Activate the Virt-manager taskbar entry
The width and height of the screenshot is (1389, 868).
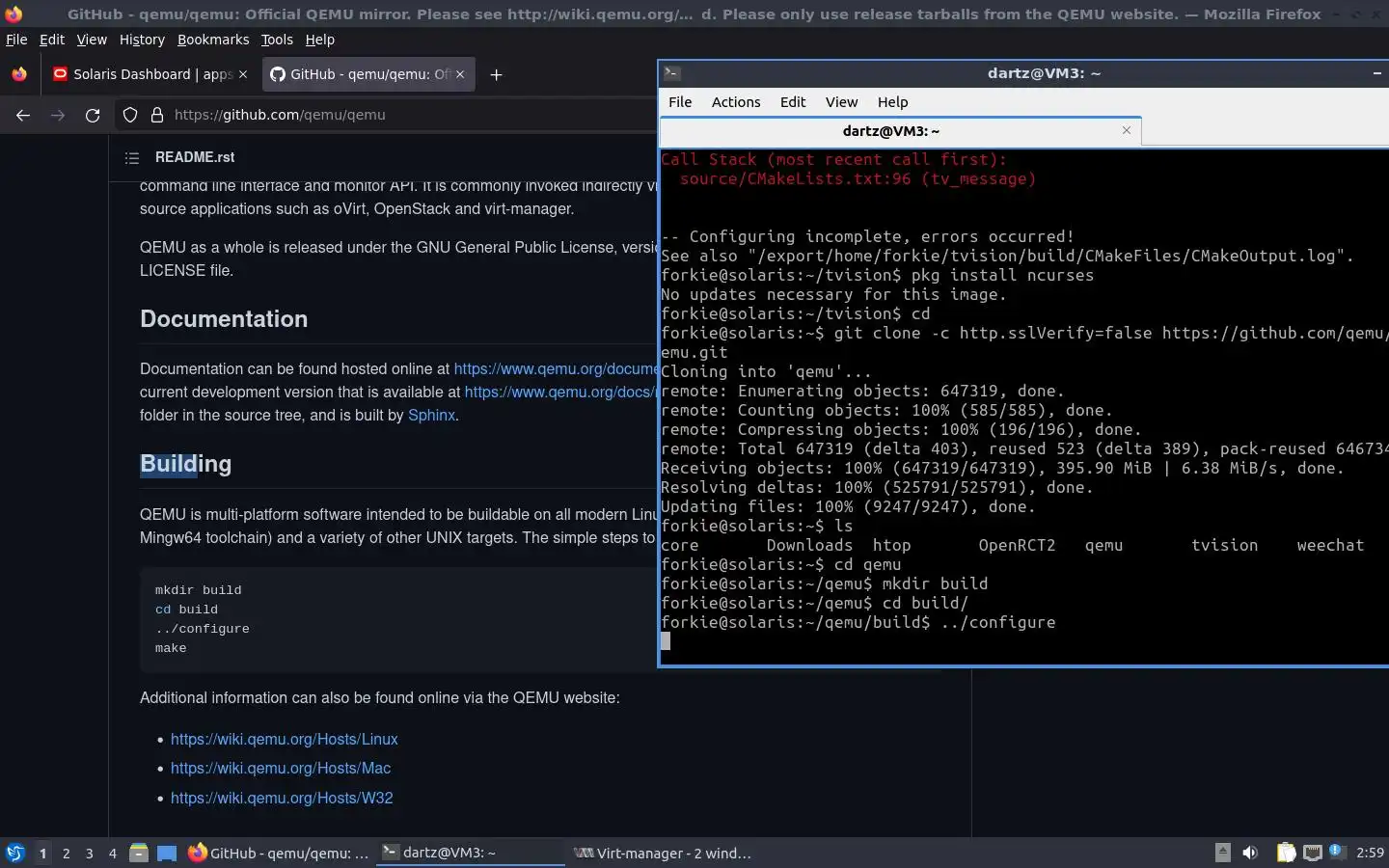663,853
